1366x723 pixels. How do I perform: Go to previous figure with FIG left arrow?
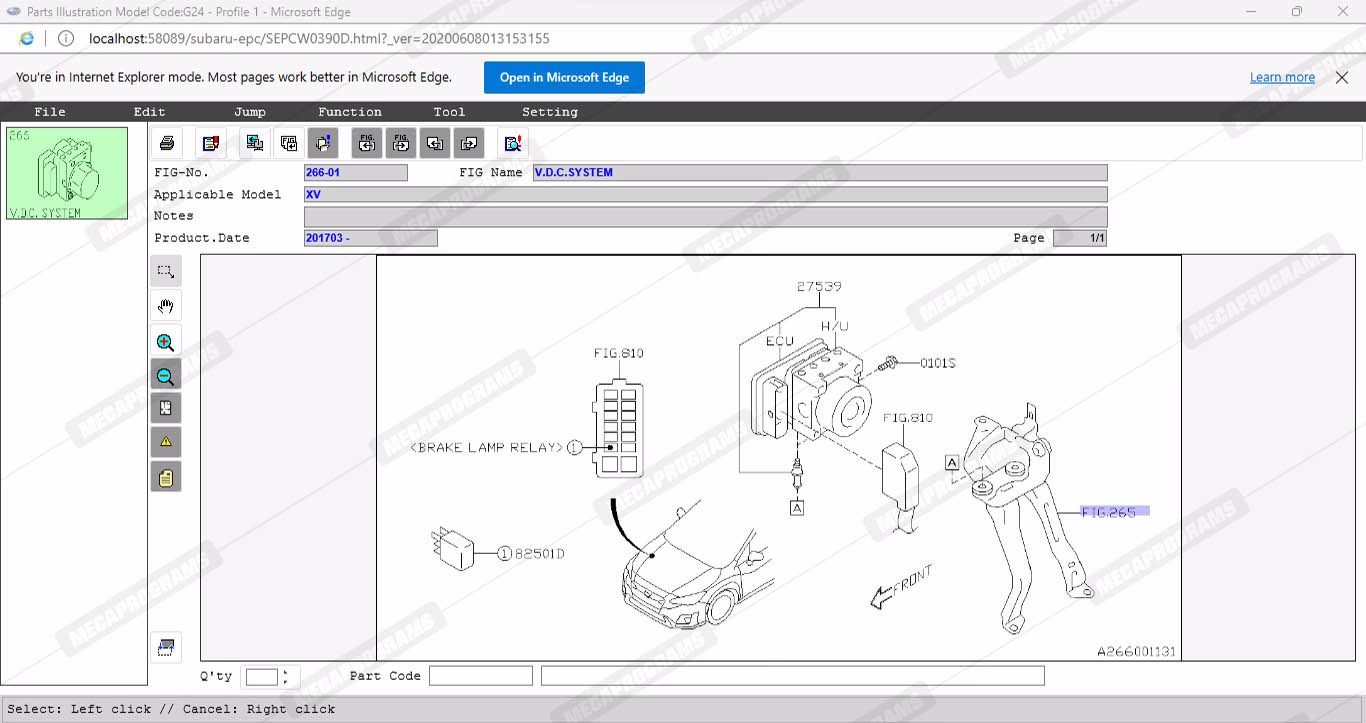click(x=367, y=143)
